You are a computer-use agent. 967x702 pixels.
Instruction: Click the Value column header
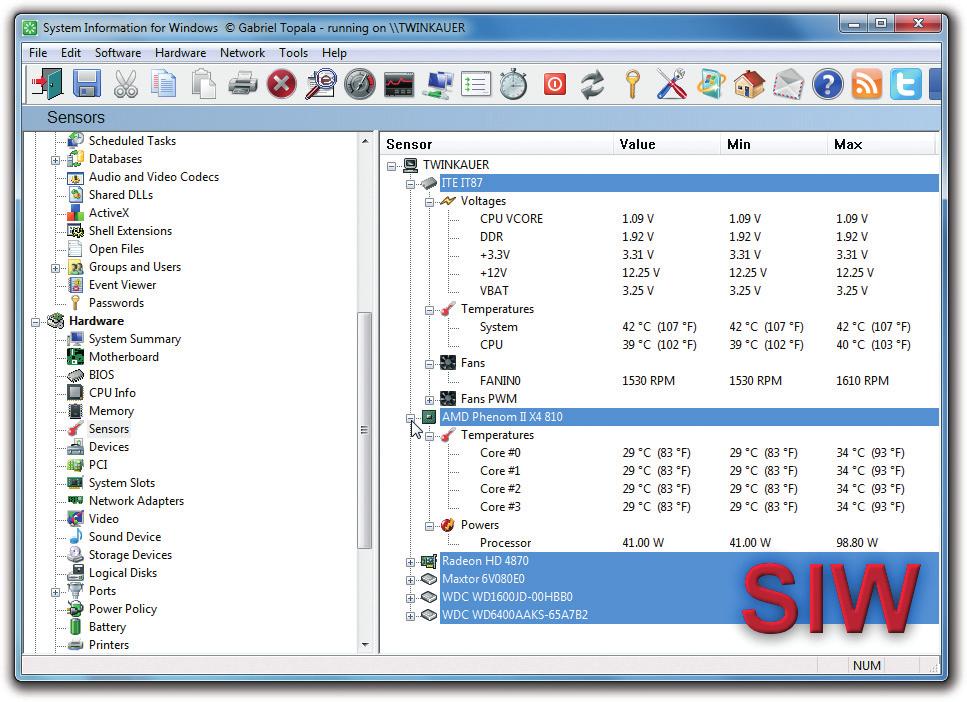coord(666,144)
